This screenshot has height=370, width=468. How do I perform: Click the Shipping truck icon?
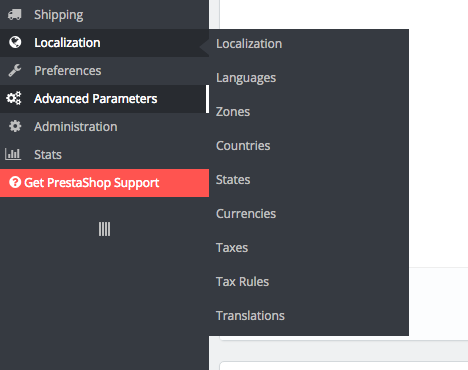15,15
